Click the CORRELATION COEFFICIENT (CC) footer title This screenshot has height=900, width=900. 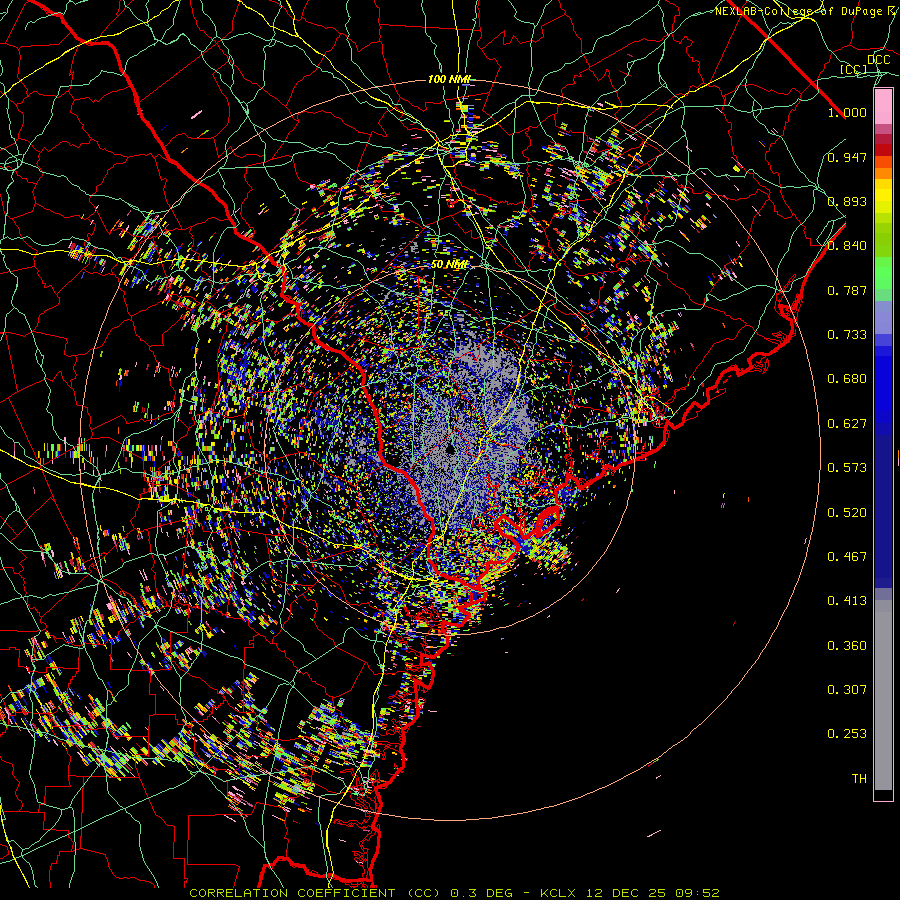click(315, 893)
